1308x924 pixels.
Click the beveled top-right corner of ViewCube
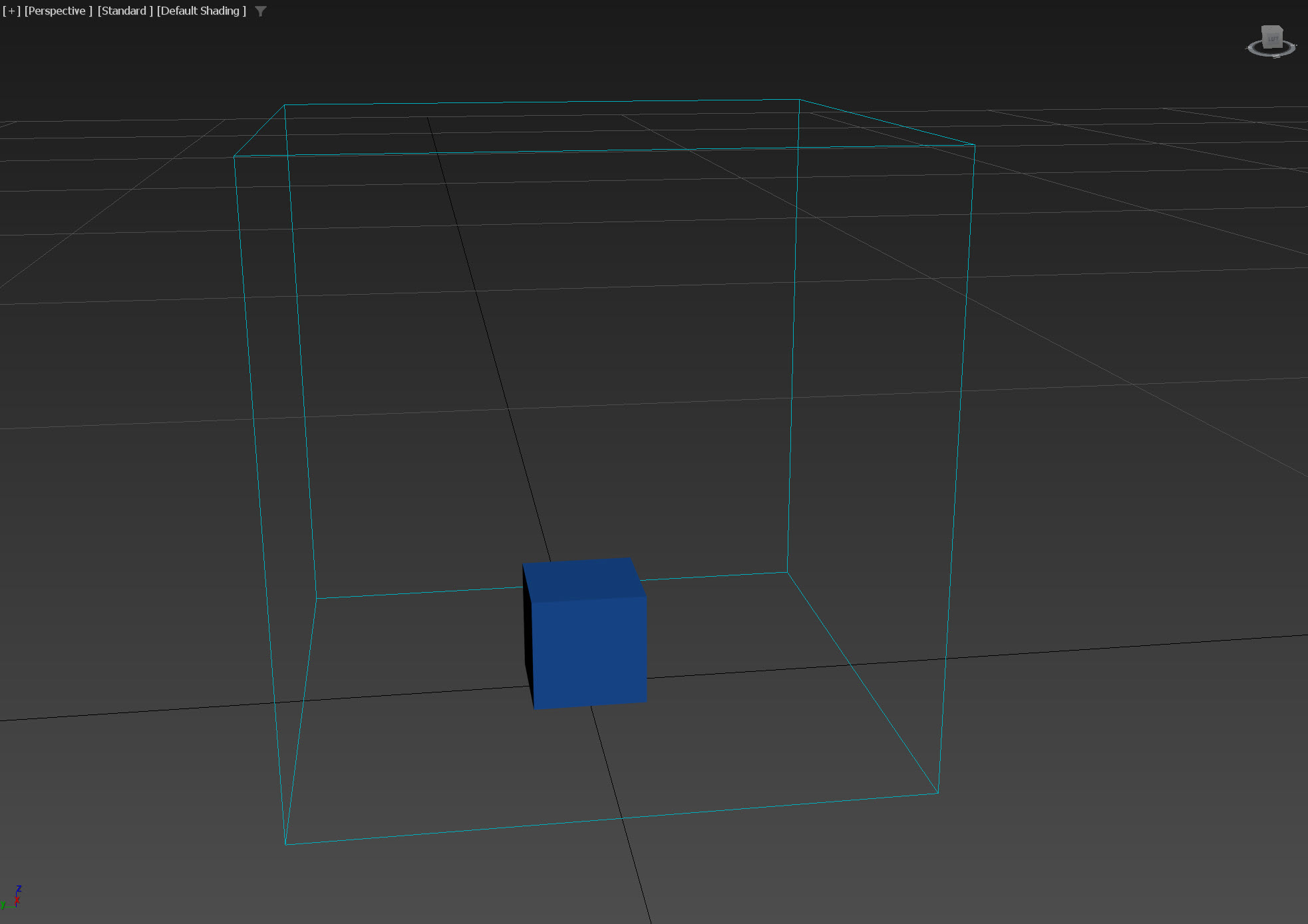click(x=1281, y=28)
